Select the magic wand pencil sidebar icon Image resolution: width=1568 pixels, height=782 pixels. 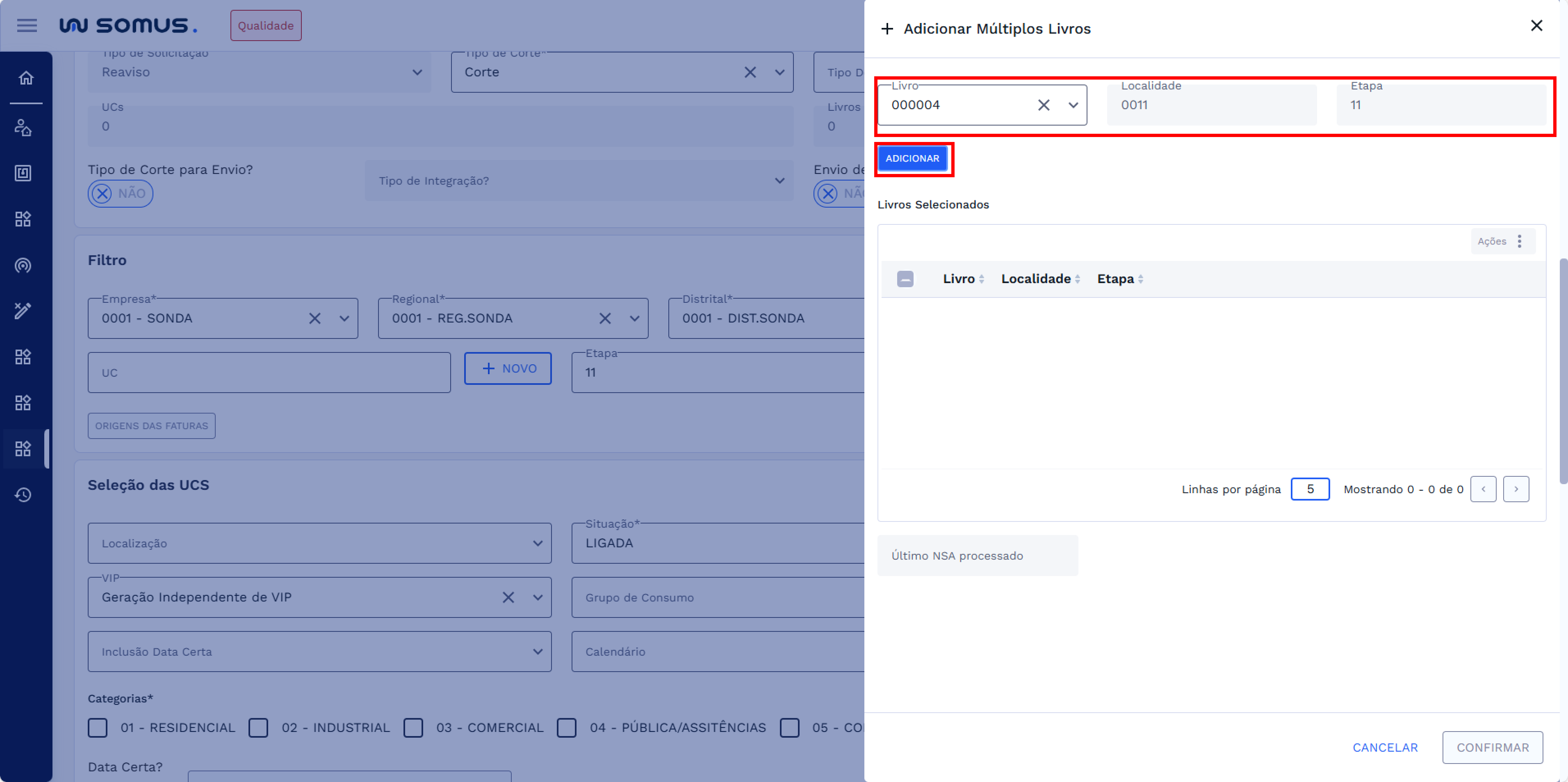[x=23, y=311]
